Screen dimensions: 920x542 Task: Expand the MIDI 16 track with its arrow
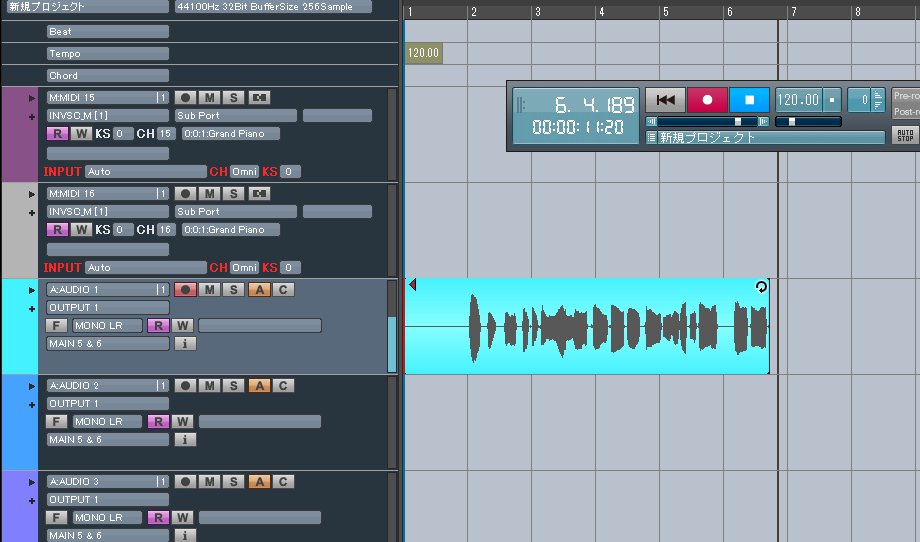tap(32, 194)
